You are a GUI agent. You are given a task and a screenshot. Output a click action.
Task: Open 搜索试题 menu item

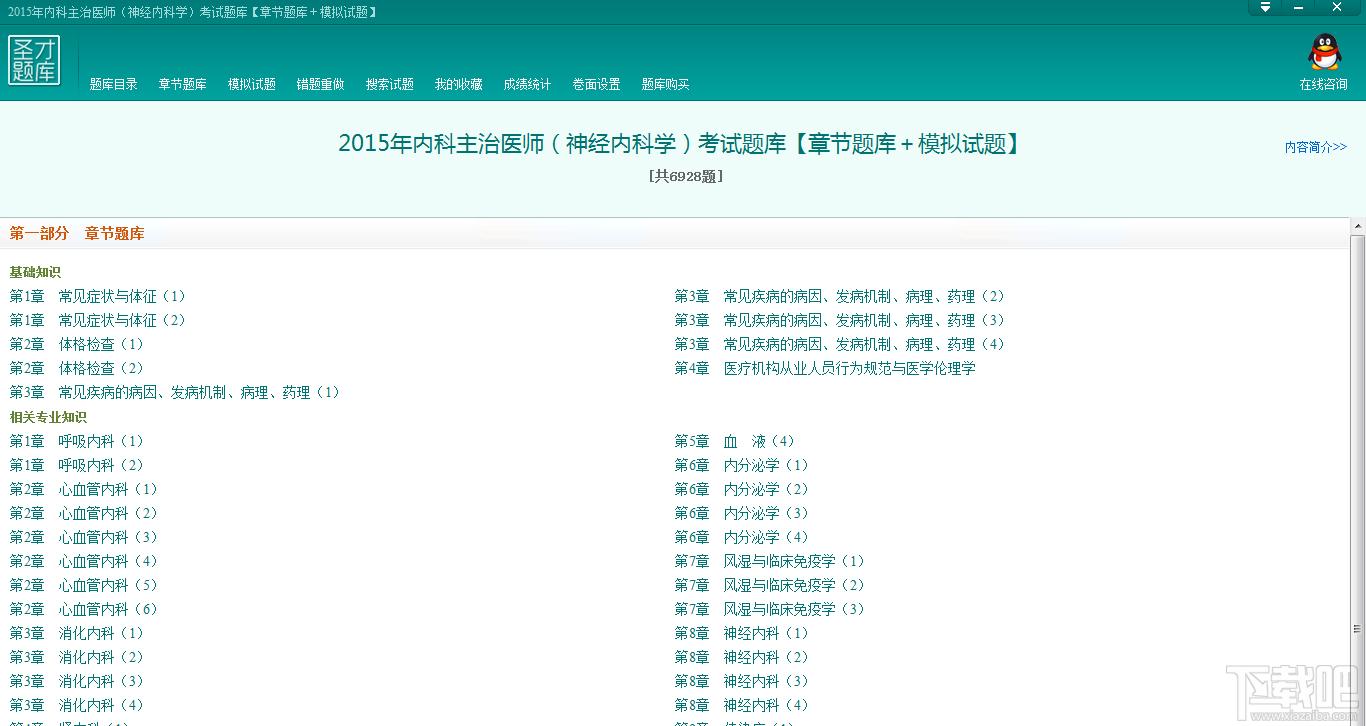click(390, 84)
